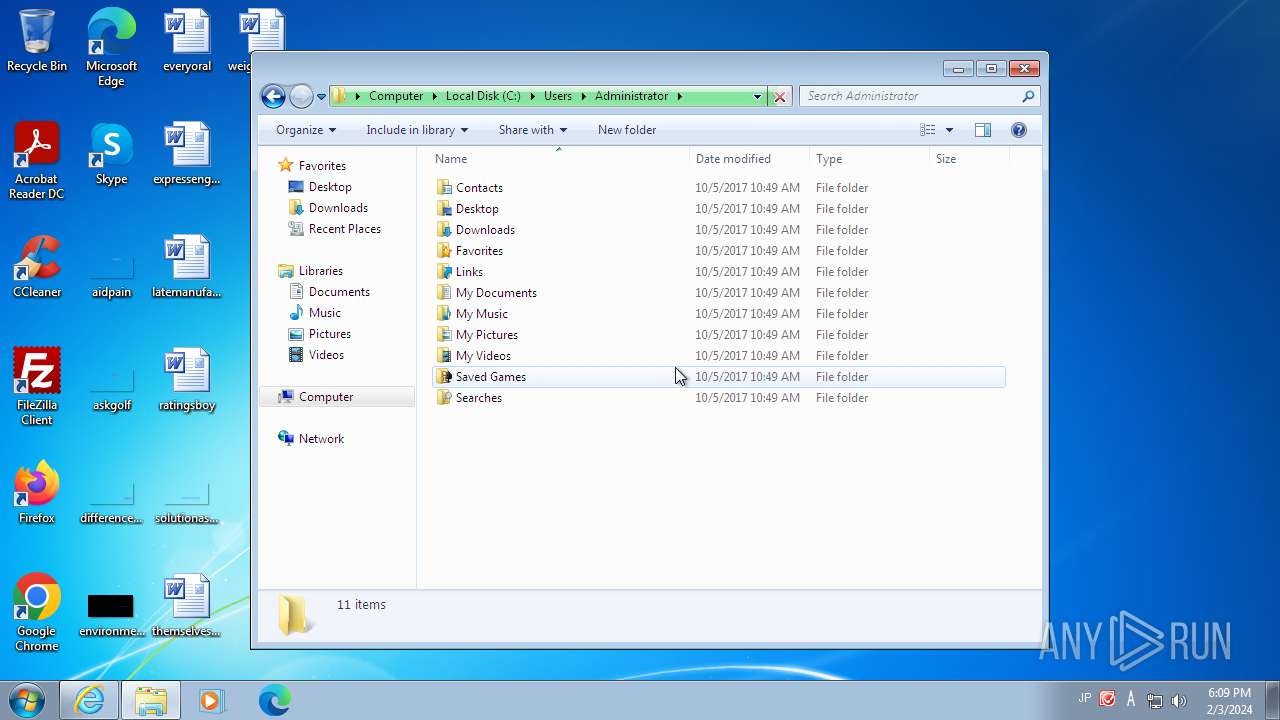The height and width of the screenshot is (720, 1280).
Task: Select the Contacts folder icon
Action: (x=445, y=188)
